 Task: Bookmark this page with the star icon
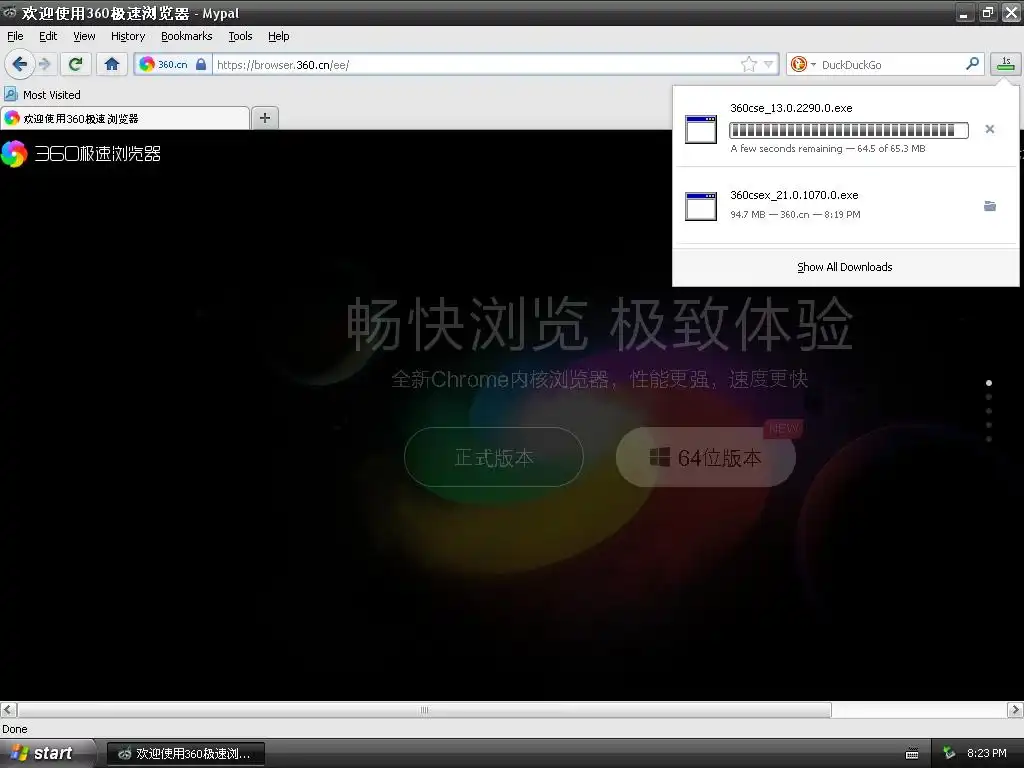click(x=748, y=64)
